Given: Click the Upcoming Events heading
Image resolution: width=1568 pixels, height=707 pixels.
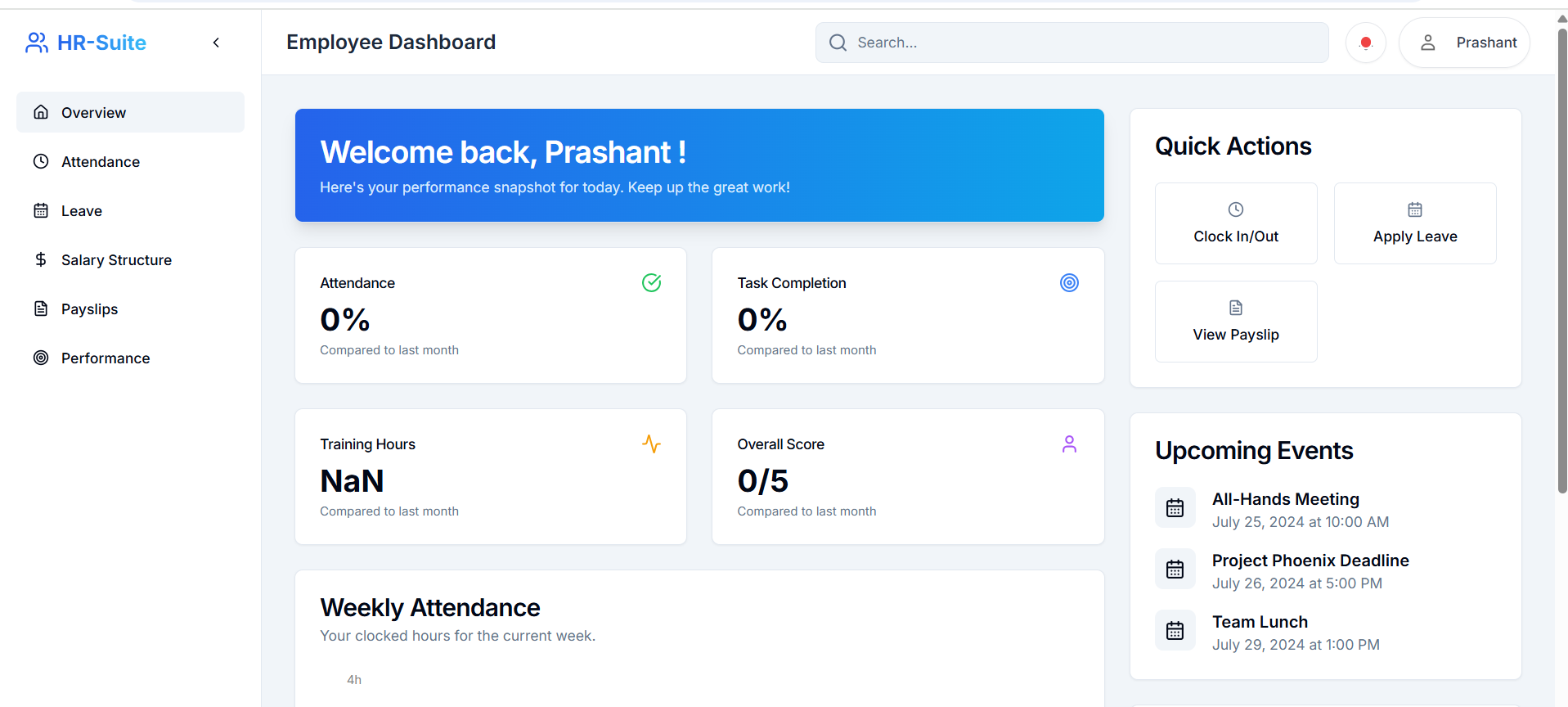Looking at the screenshot, I should pyautogui.click(x=1254, y=451).
